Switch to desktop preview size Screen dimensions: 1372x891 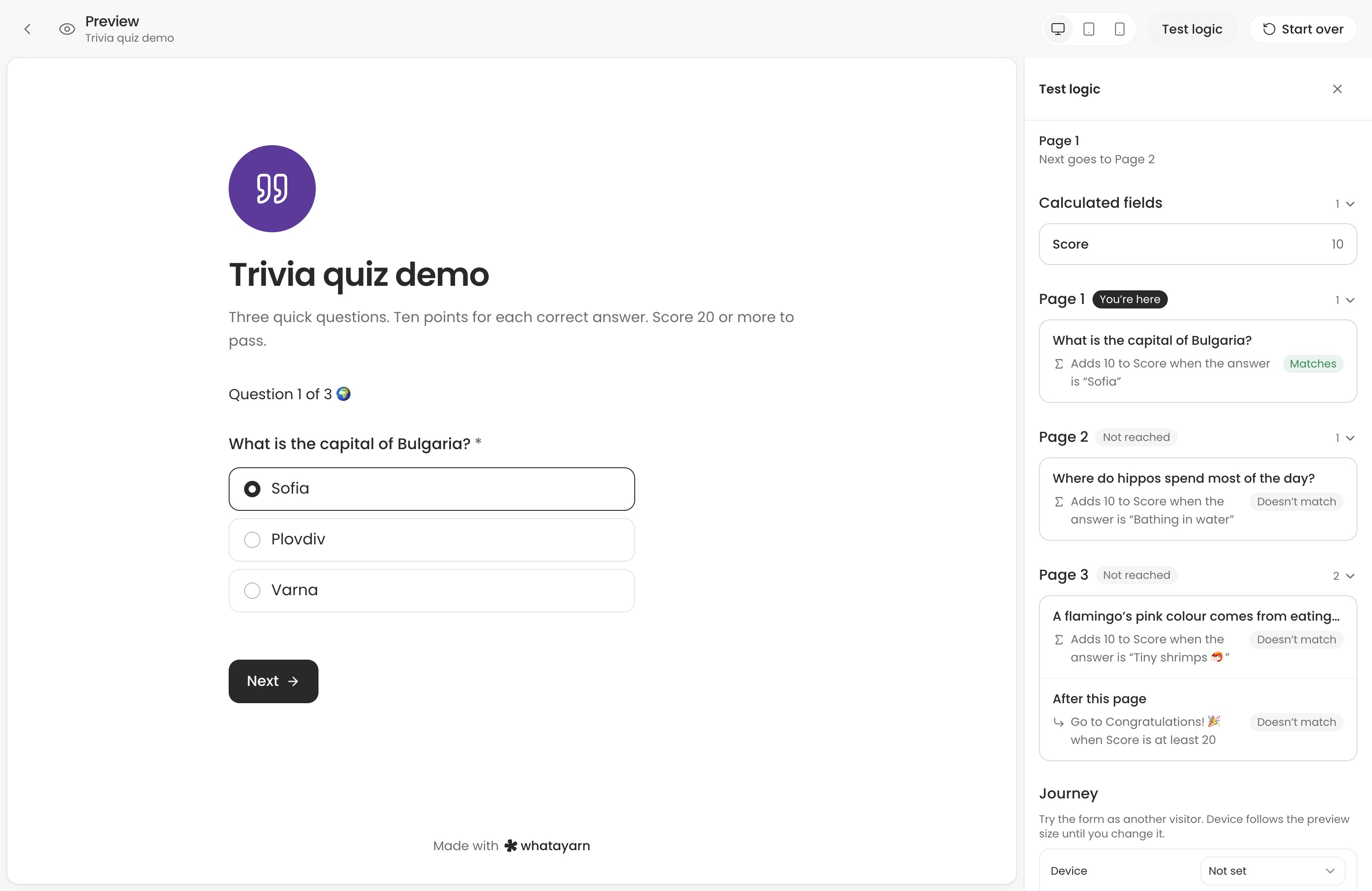1058,29
